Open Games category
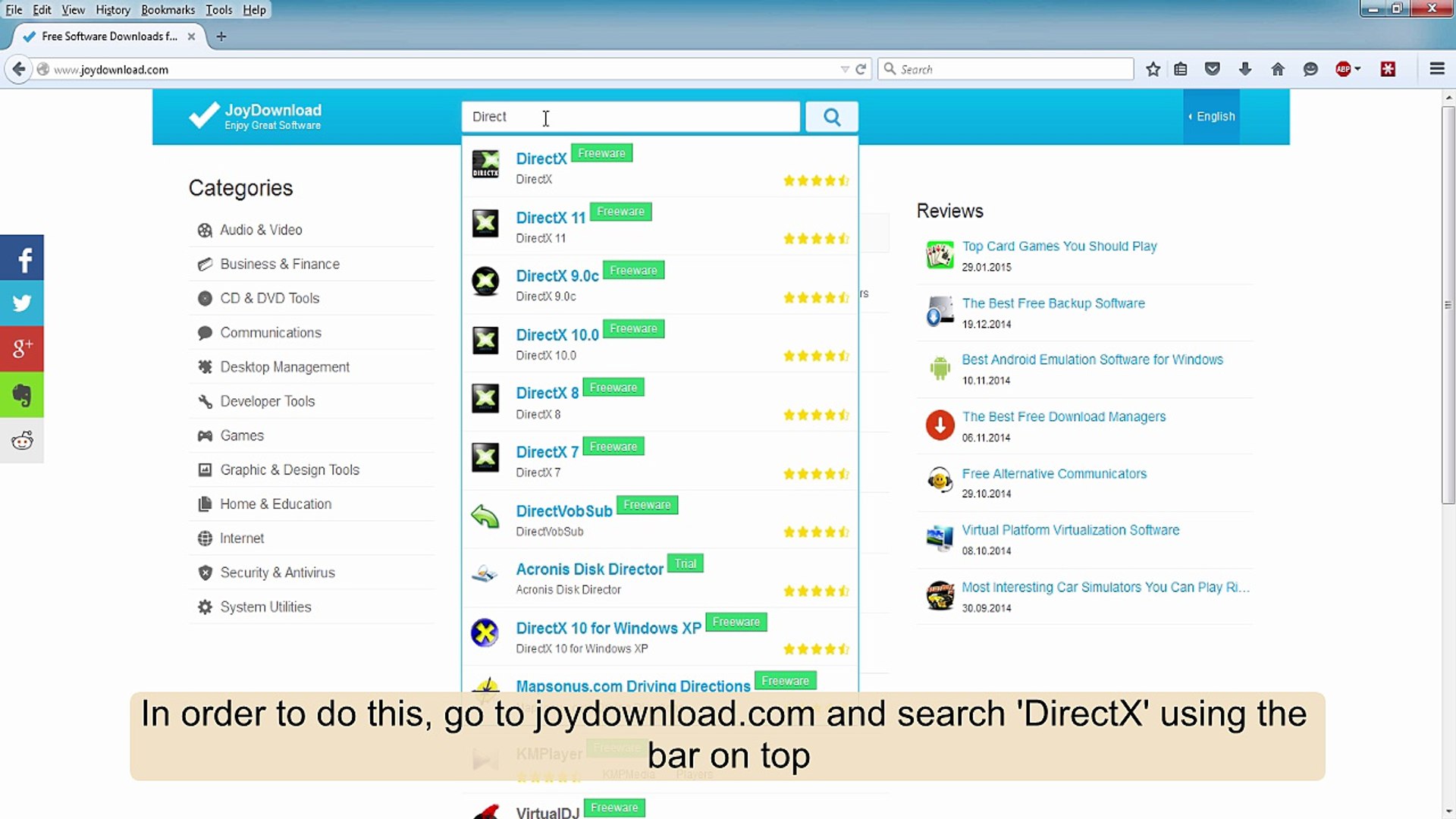The image size is (1456, 819). click(x=242, y=435)
